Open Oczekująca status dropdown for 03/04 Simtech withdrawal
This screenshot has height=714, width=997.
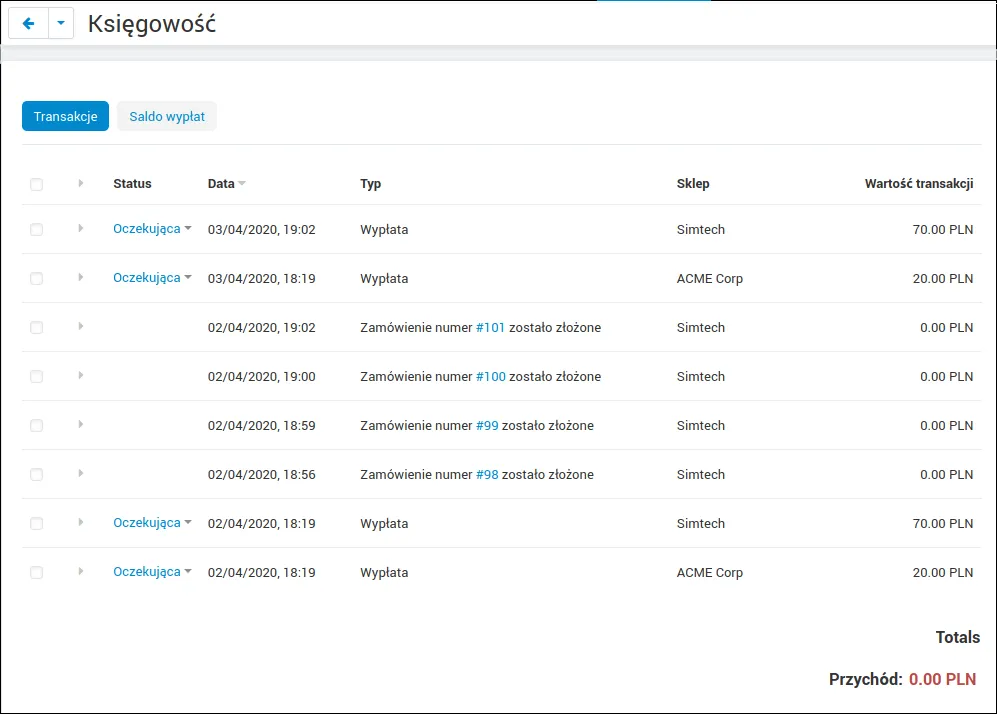[x=152, y=229]
